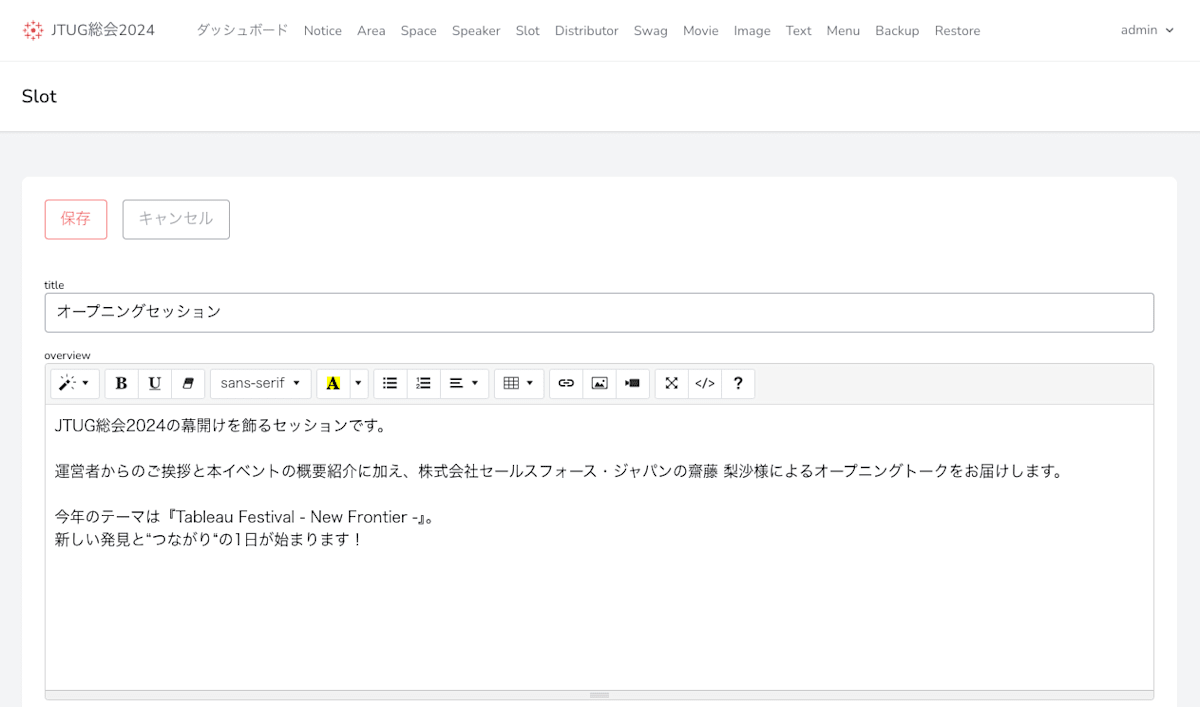The height and width of the screenshot is (707, 1200).
Task: Click the JTUG総会2024 brand link
Action: (x=89, y=30)
